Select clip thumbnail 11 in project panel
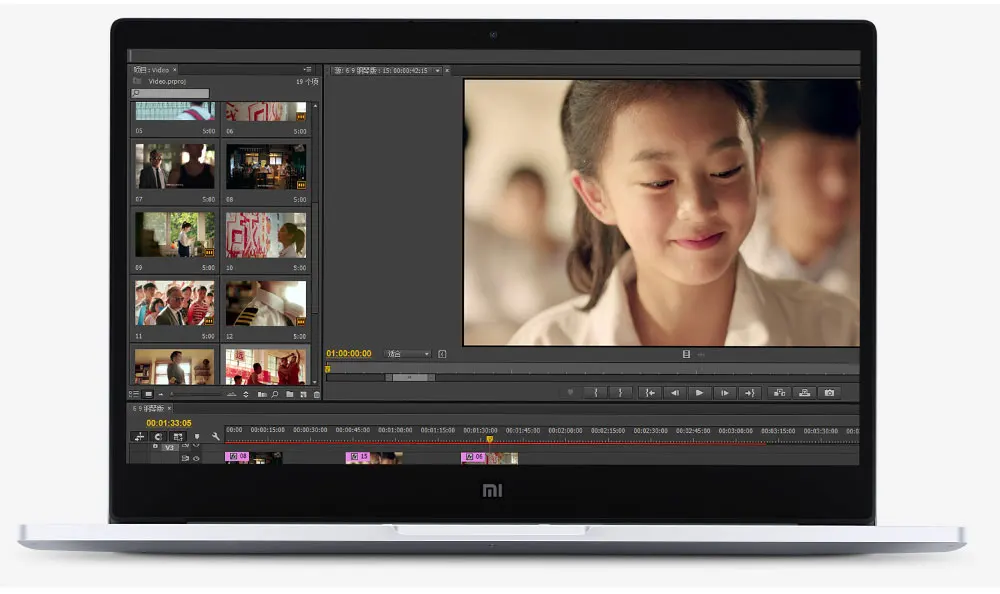 175,303
